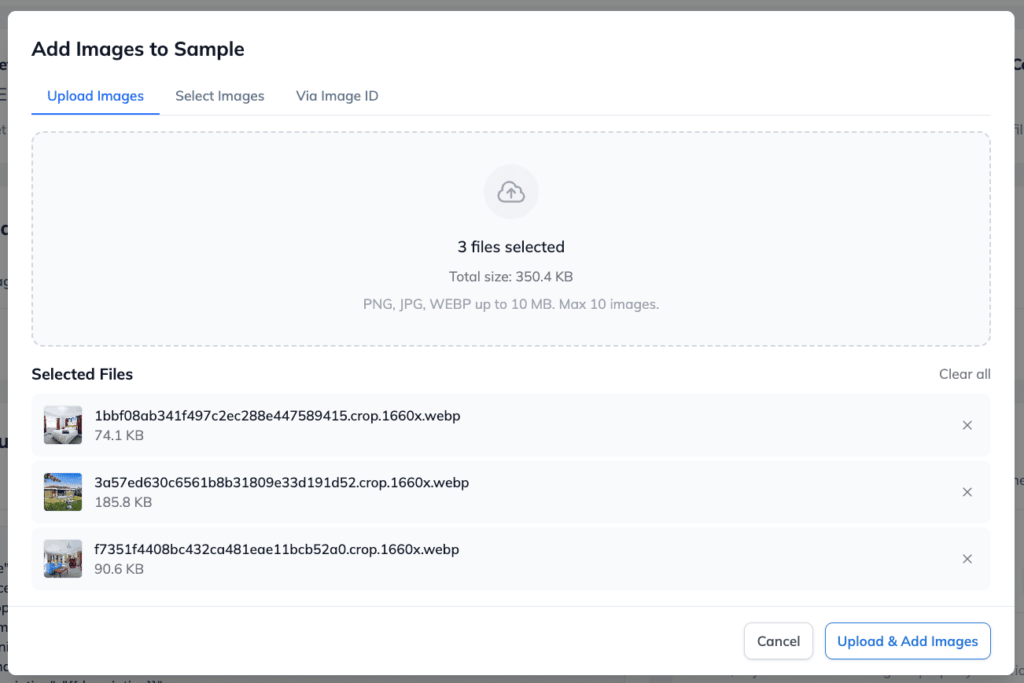The height and width of the screenshot is (683, 1024).
Task: Remove the 3a57ed630c65 webp file
Action: click(967, 492)
